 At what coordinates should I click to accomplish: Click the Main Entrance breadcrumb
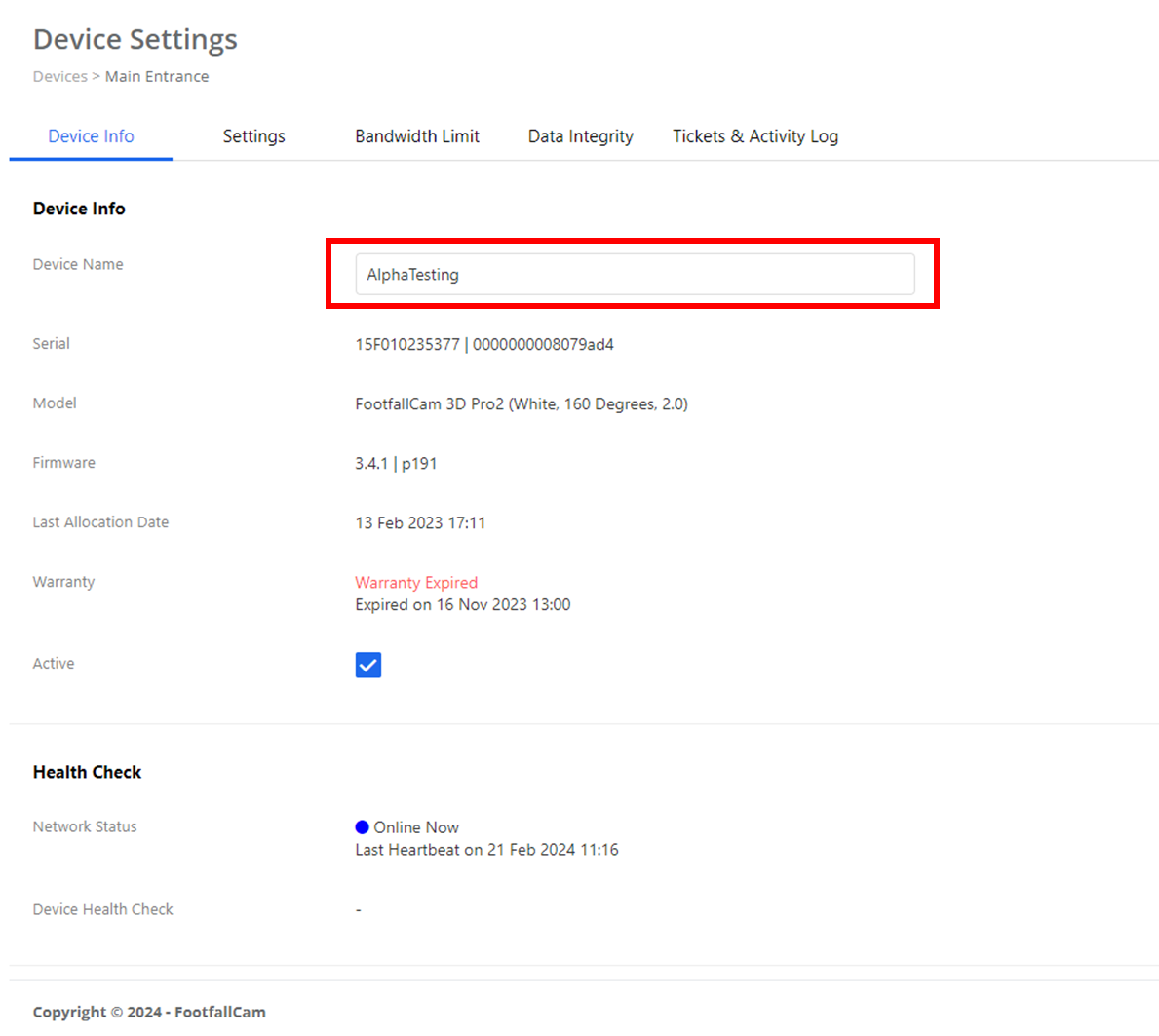coord(157,77)
